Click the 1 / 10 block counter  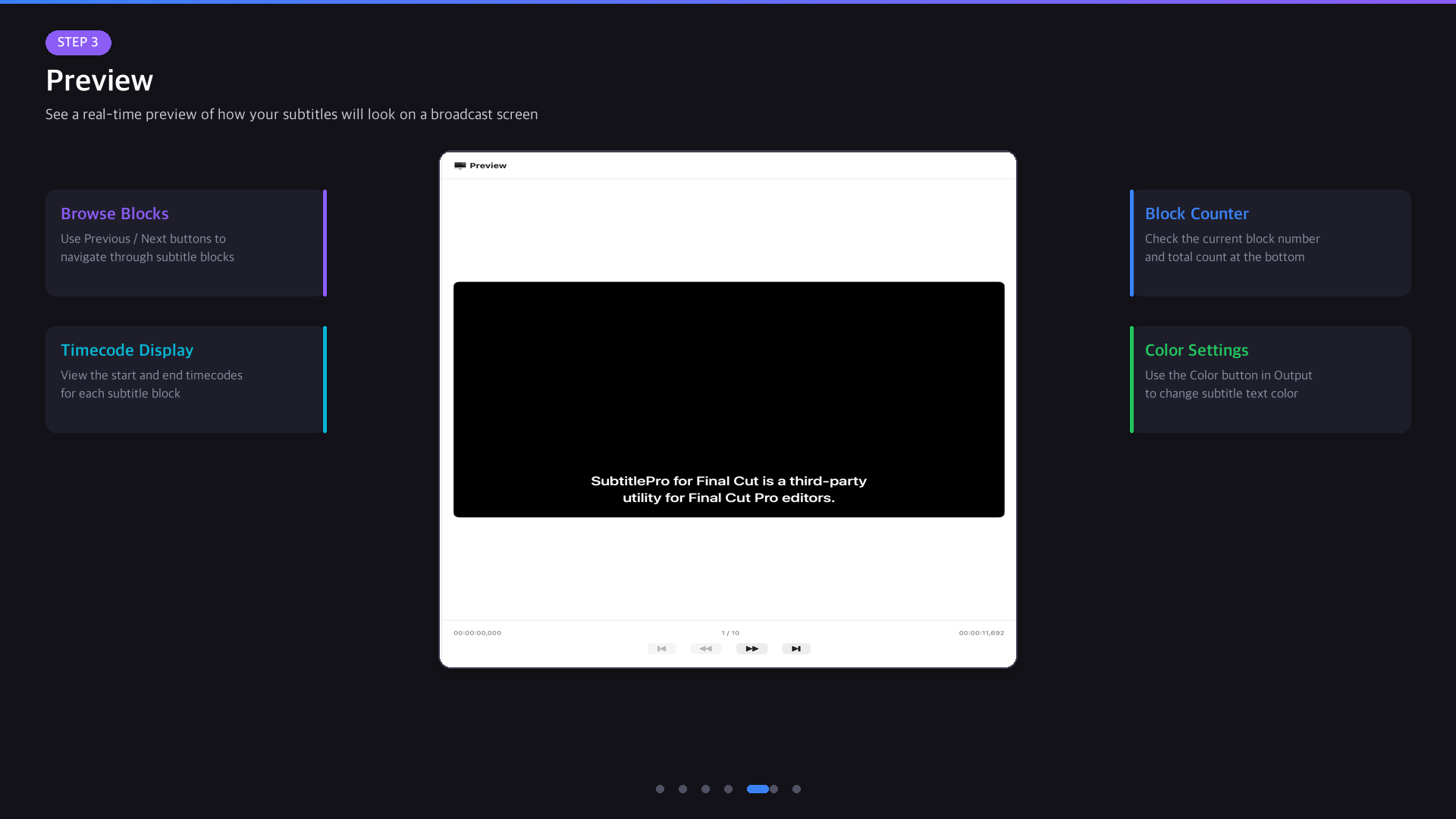(x=730, y=632)
